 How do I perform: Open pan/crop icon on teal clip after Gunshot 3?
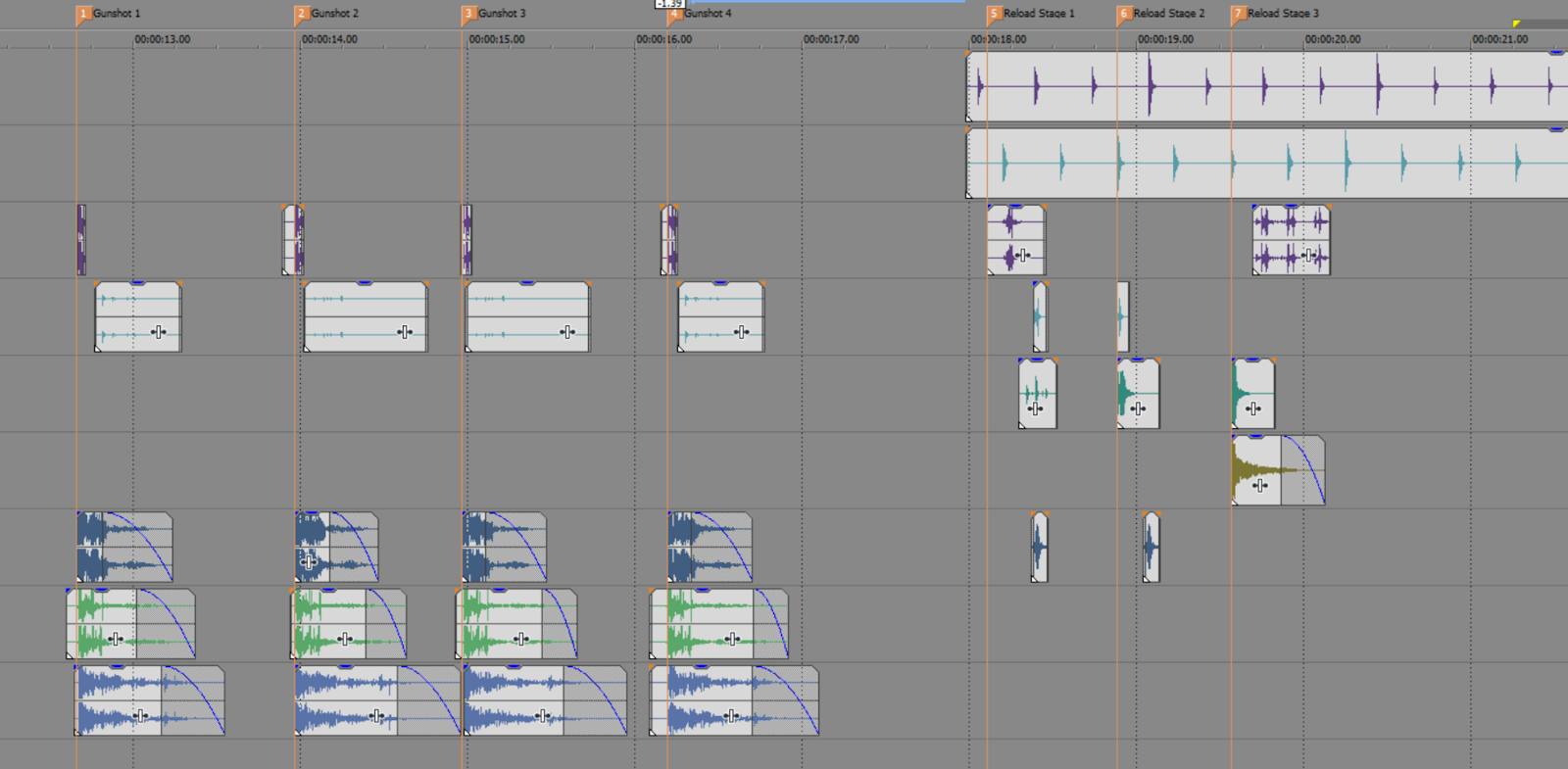(567, 332)
